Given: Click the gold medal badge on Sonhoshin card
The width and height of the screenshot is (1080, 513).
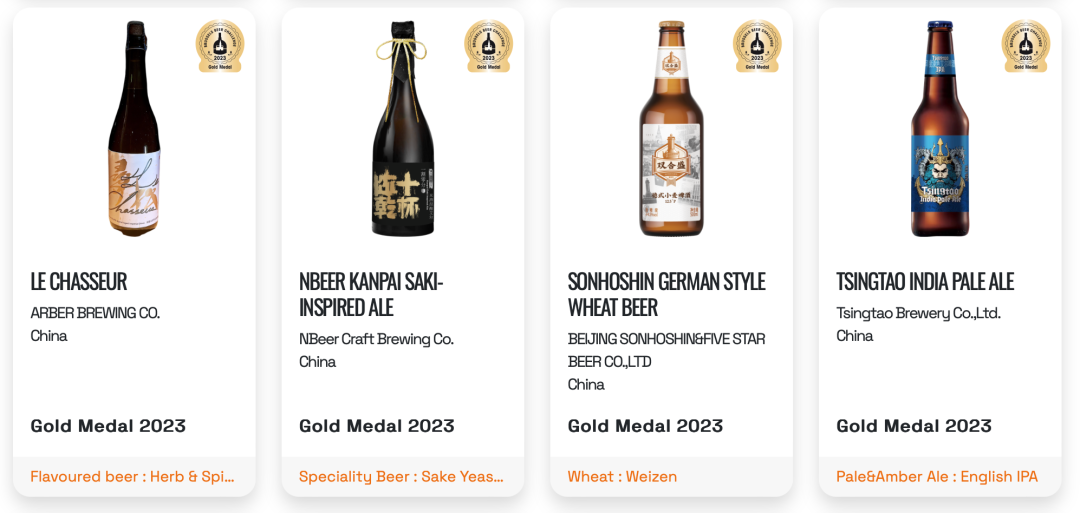Looking at the screenshot, I should point(757,46).
